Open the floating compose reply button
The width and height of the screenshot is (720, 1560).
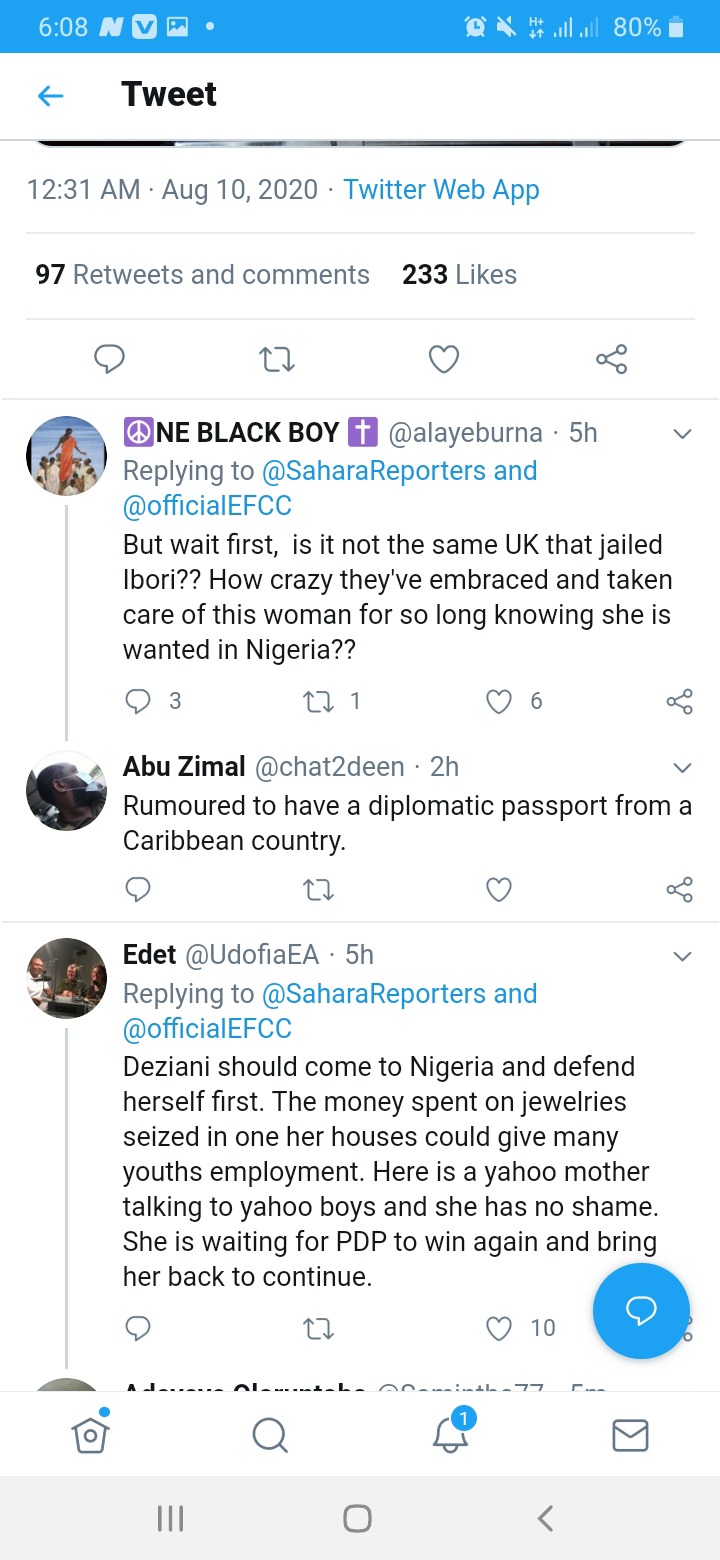(x=641, y=1311)
